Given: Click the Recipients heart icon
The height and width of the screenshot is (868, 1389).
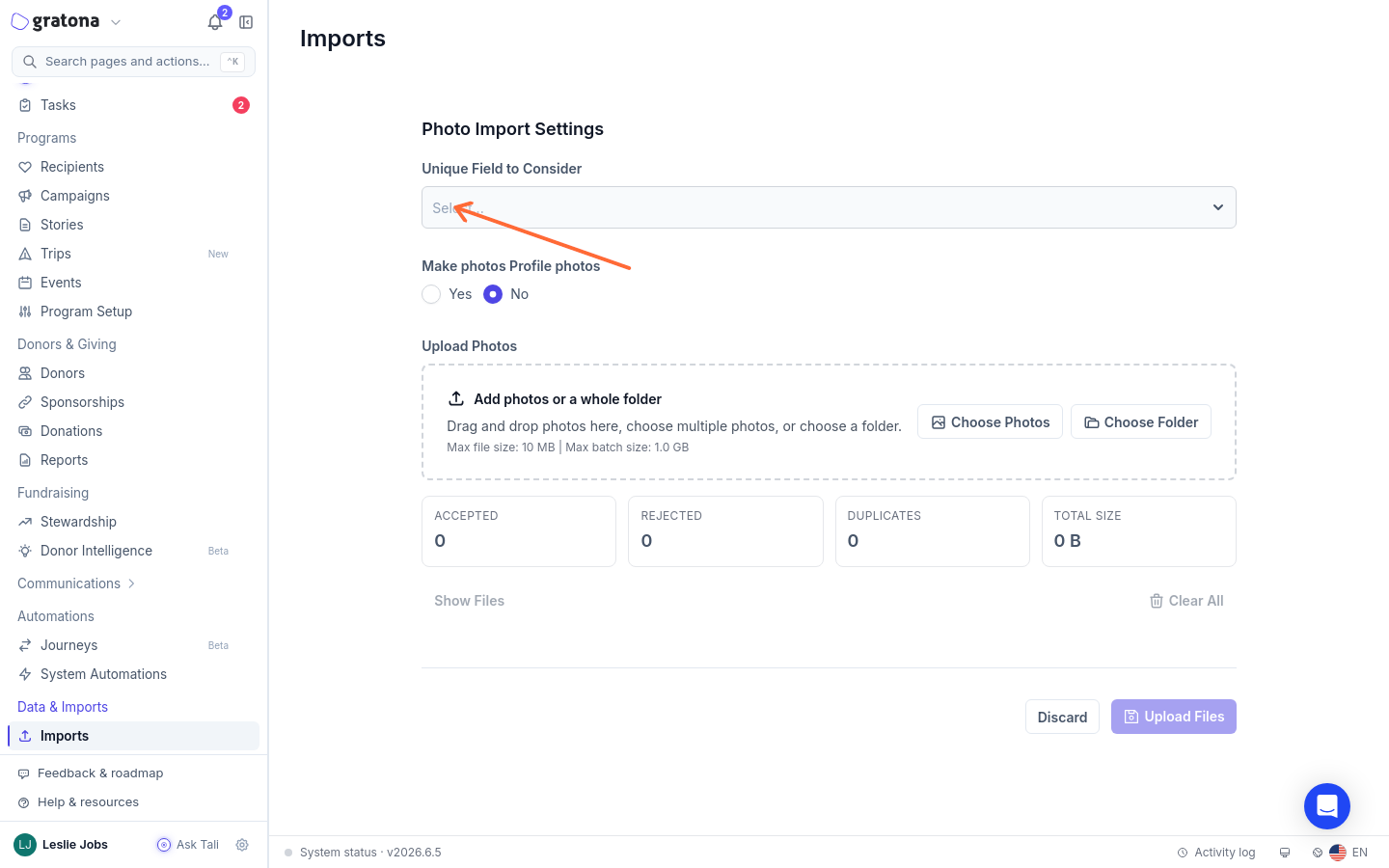Looking at the screenshot, I should click(25, 167).
